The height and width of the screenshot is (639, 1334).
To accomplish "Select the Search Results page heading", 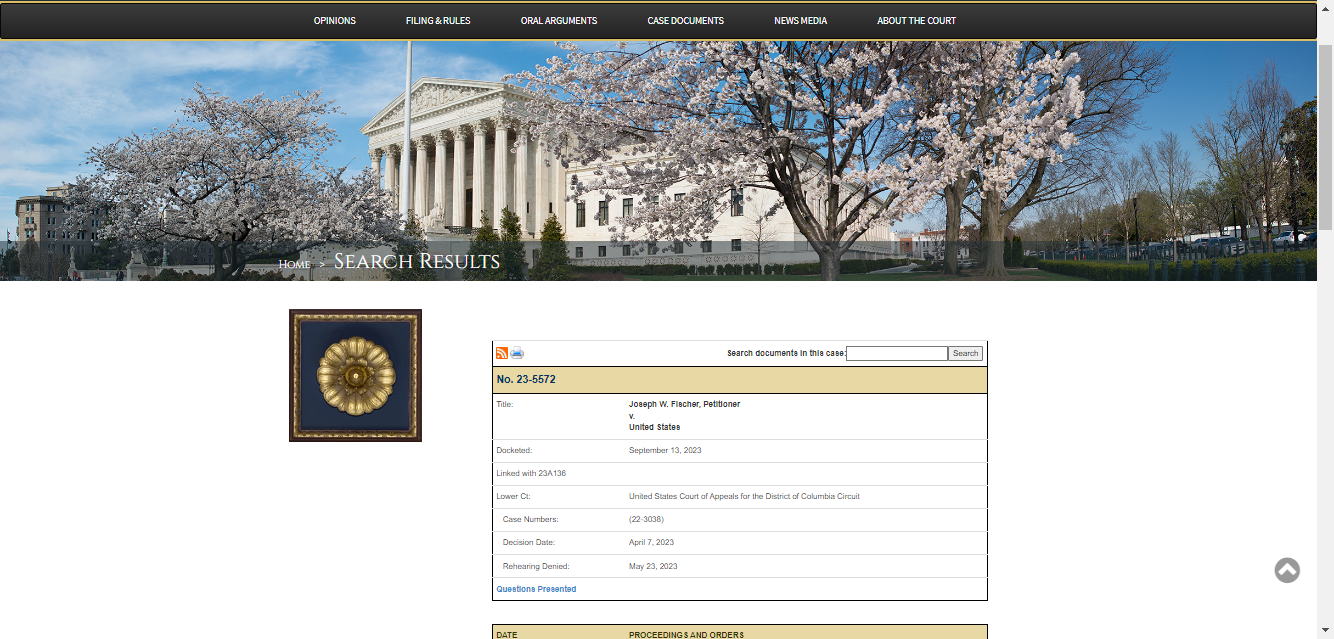I will pos(417,262).
